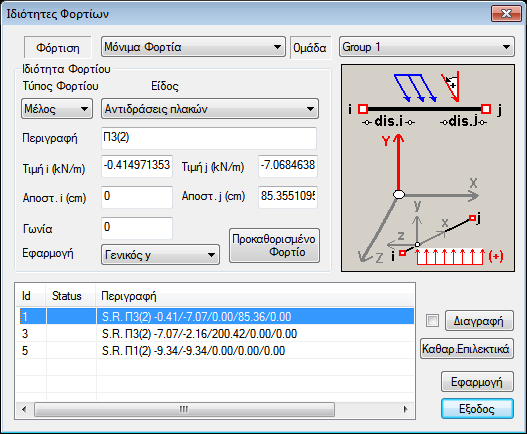The height and width of the screenshot is (434, 527).
Task: Click the Αποστ. j (cm) input field
Action: 288,197
